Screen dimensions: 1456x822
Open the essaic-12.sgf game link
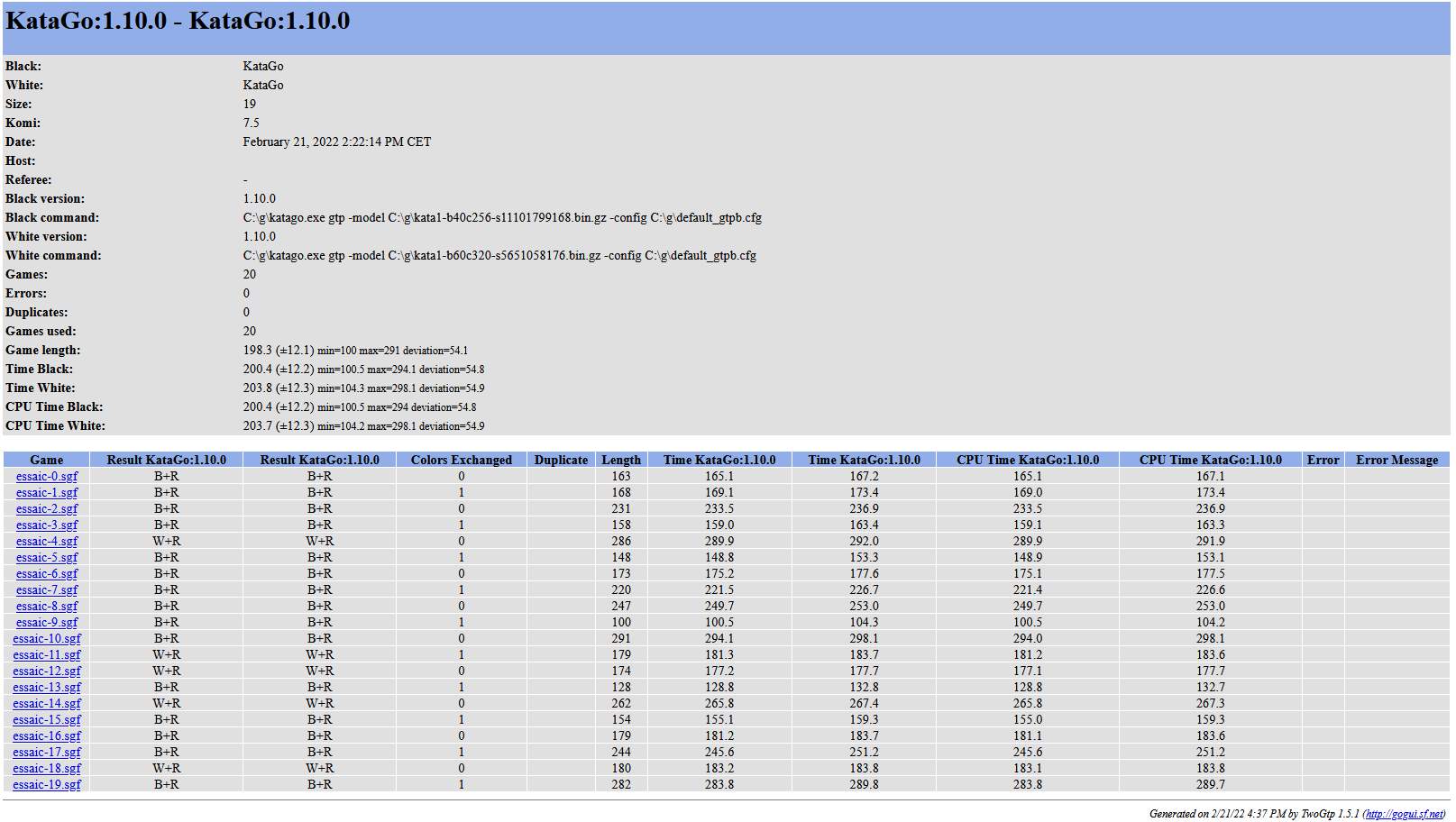pyautogui.click(x=47, y=671)
